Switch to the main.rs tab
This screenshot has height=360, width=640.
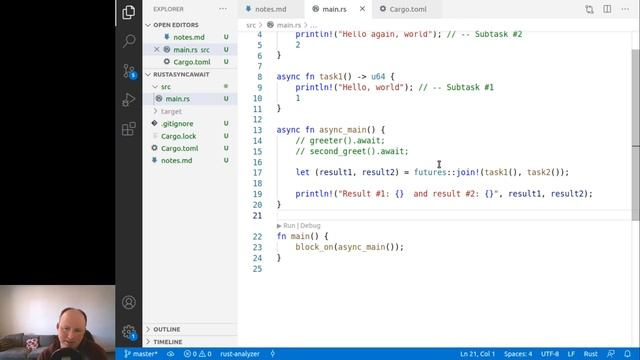pos(334,9)
